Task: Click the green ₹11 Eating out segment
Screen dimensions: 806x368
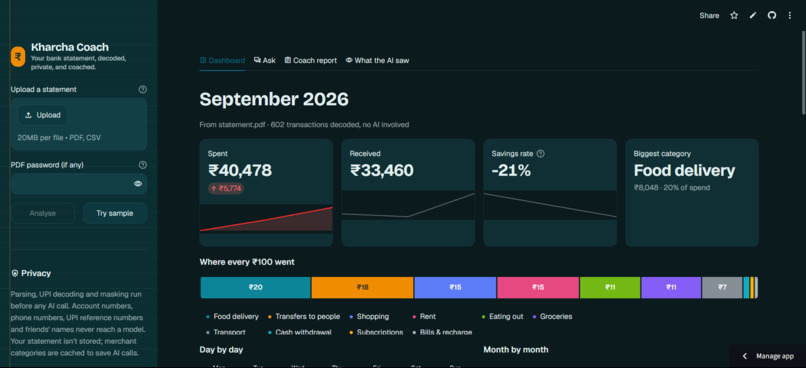Action: click(610, 287)
